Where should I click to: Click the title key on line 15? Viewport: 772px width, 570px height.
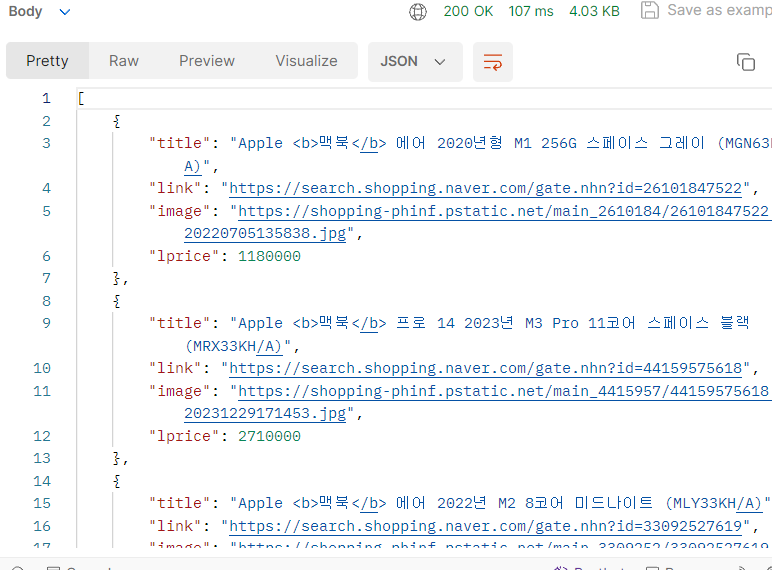pos(180,503)
